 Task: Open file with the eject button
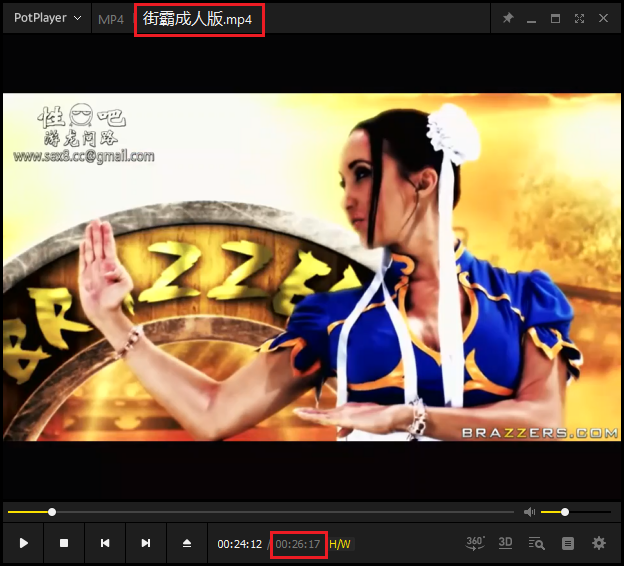187,543
